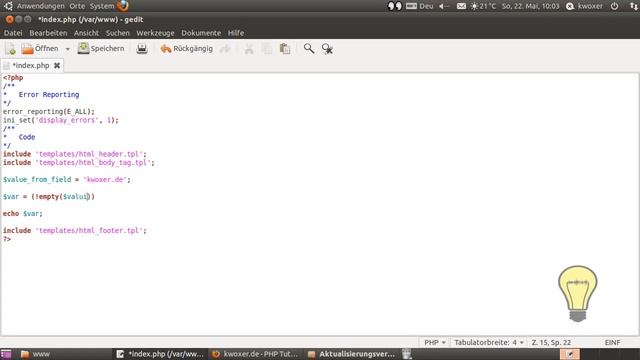Click the New document toolbar icon

11,49
